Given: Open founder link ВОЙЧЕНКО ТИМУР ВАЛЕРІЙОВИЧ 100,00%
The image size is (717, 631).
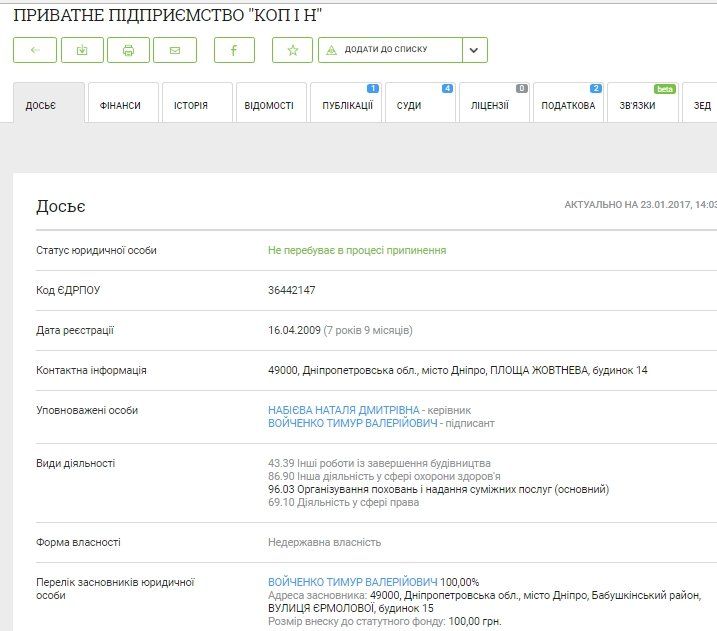Looking at the screenshot, I should click(353, 582).
